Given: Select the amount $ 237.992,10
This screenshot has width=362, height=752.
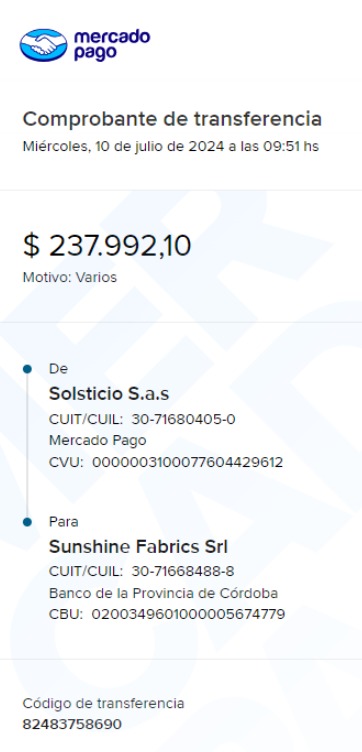Looking at the screenshot, I should (107, 246).
